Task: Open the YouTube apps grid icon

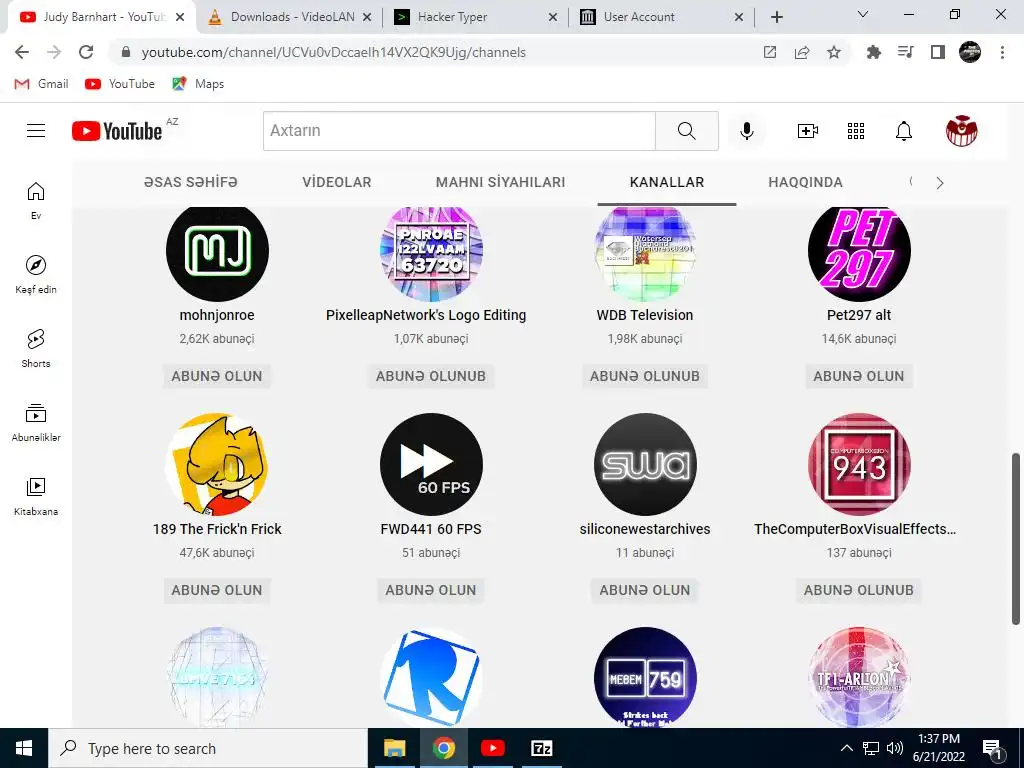Action: tap(856, 131)
